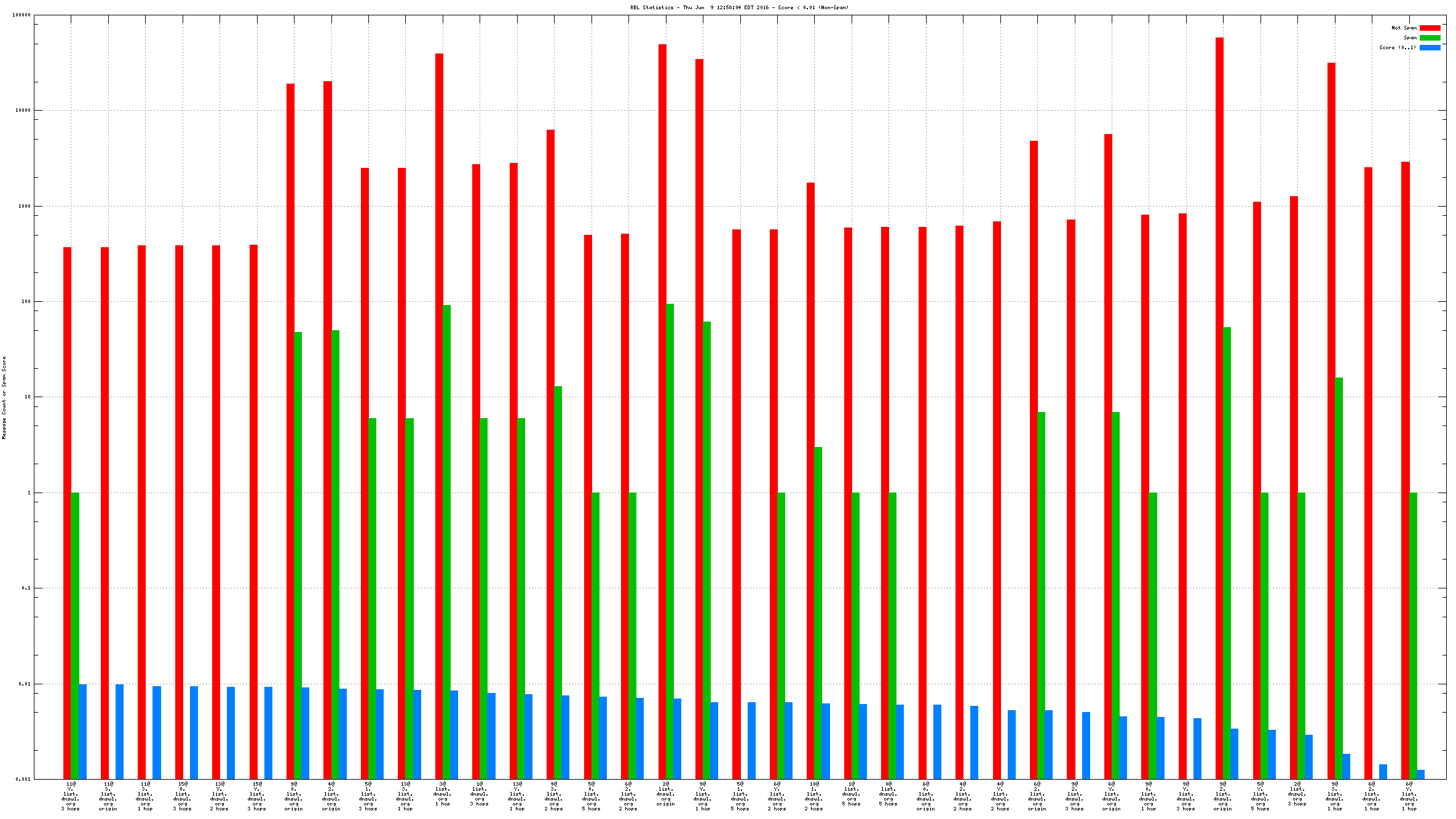Viewport: 1456px width, 819px height.
Task: Click the RBL Statistics chart title
Action: coord(739,7)
